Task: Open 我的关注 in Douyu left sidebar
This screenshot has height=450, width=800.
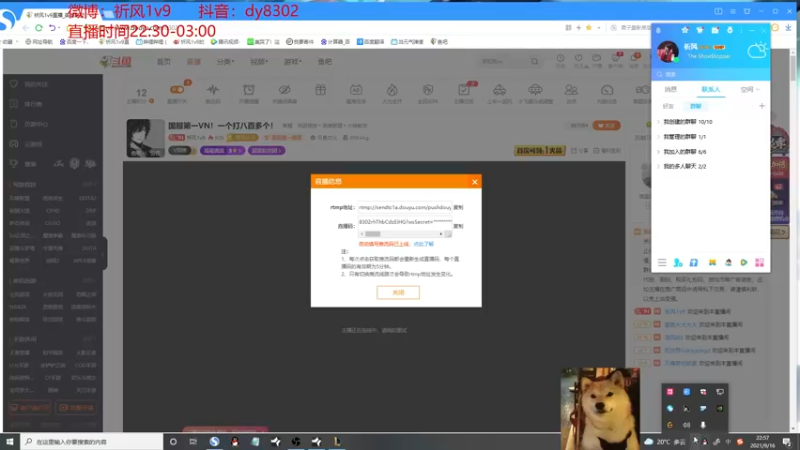Action: pos(36,84)
